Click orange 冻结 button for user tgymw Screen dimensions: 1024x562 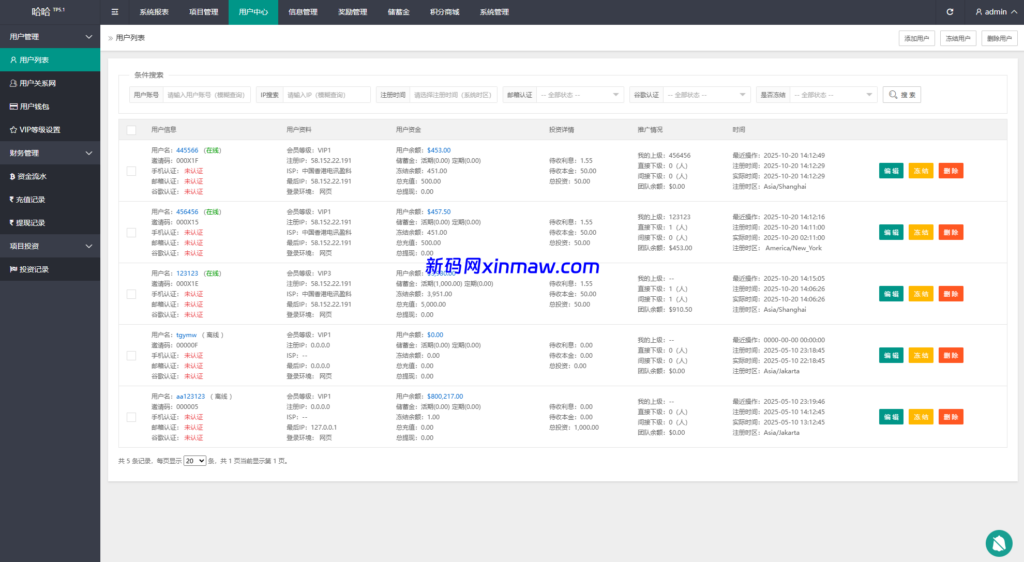(921, 356)
